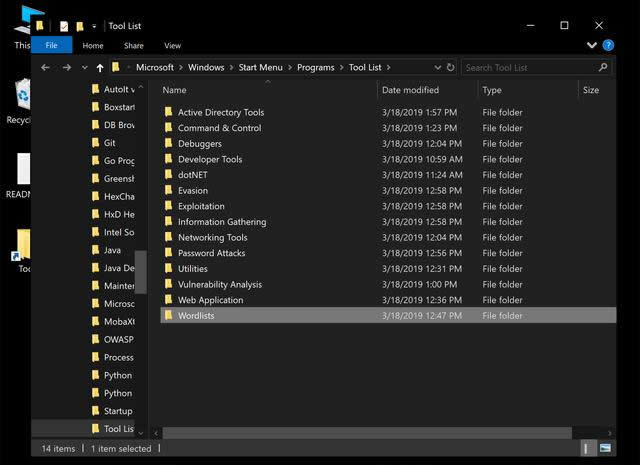
Task: Click the Up one level arrow
Action: pos(100,67)
